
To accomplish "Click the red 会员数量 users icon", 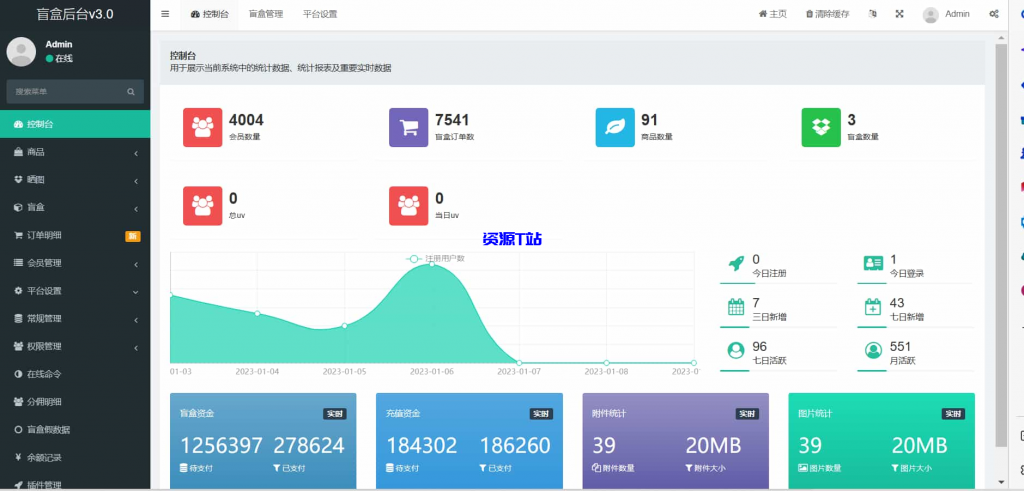I will 202,127.
